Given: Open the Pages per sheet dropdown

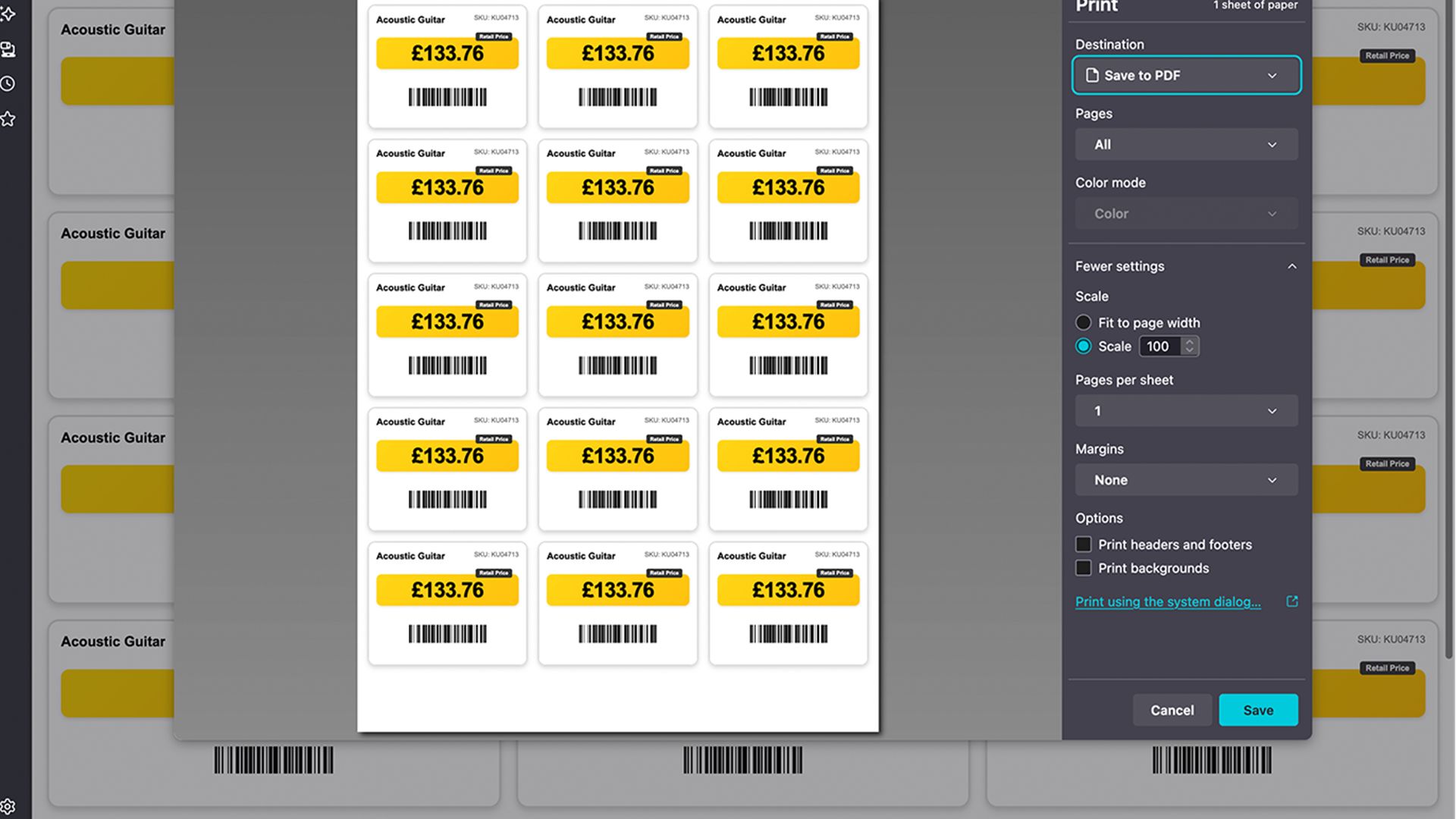Looking at the screenshot, I should tap(1186, 411).
